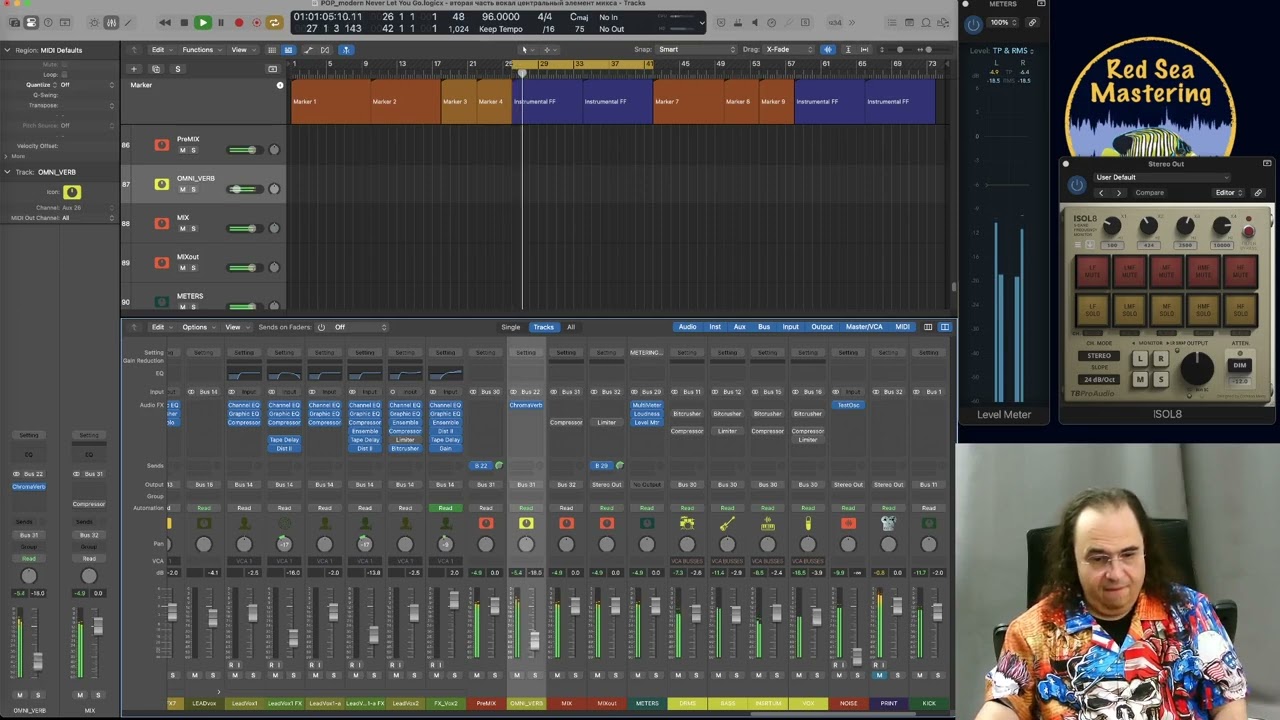
Task: Toggle the Master/VCA filter button
Action: (x=864, y=327)
